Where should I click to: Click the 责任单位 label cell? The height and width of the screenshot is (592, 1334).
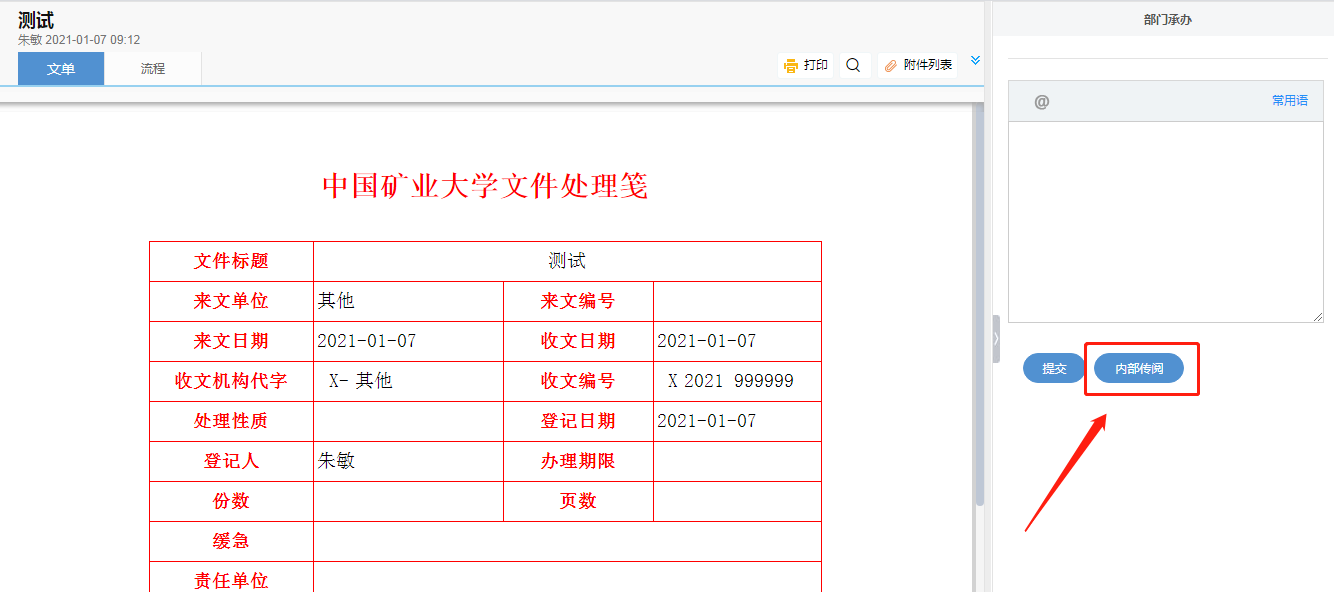point(231,579)
